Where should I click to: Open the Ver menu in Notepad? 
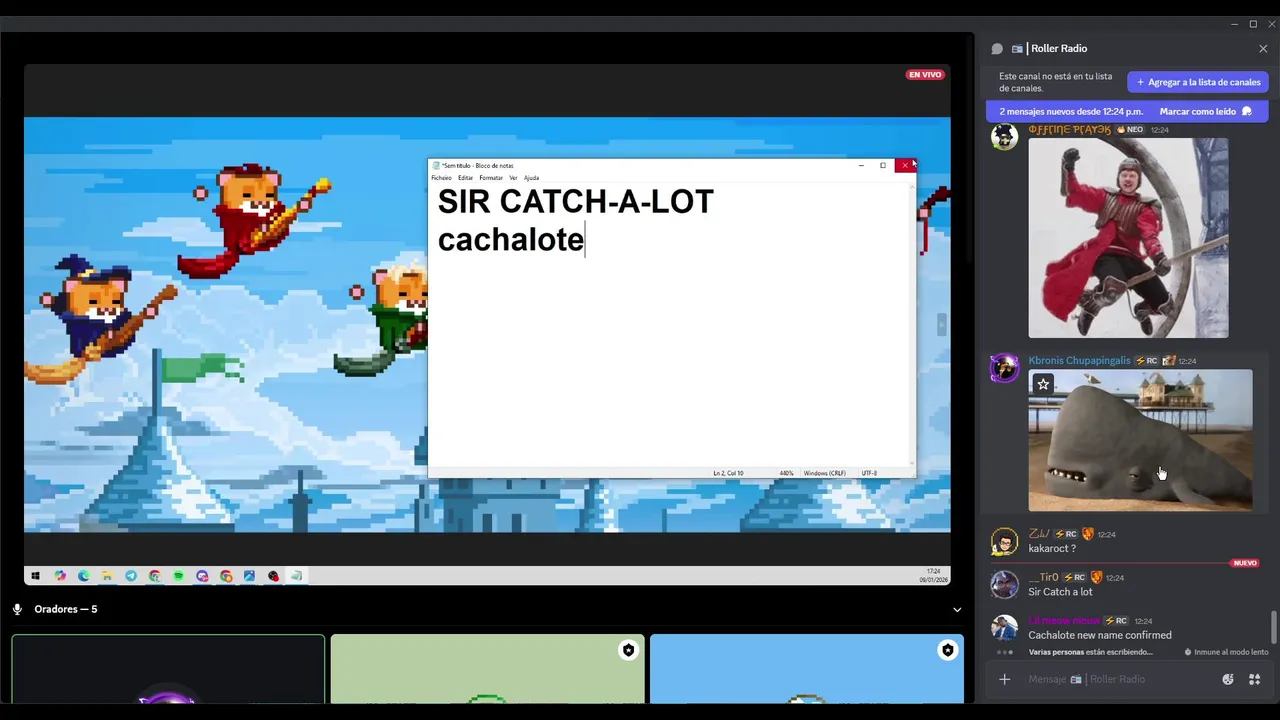tap(513, 178)
